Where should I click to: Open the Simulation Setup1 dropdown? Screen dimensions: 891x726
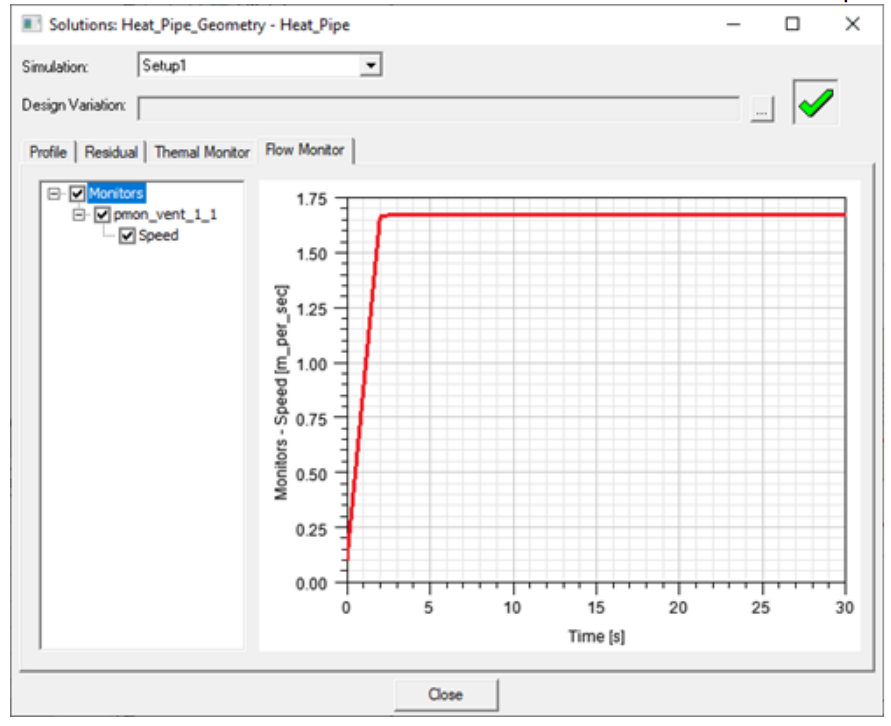point(371,66)
